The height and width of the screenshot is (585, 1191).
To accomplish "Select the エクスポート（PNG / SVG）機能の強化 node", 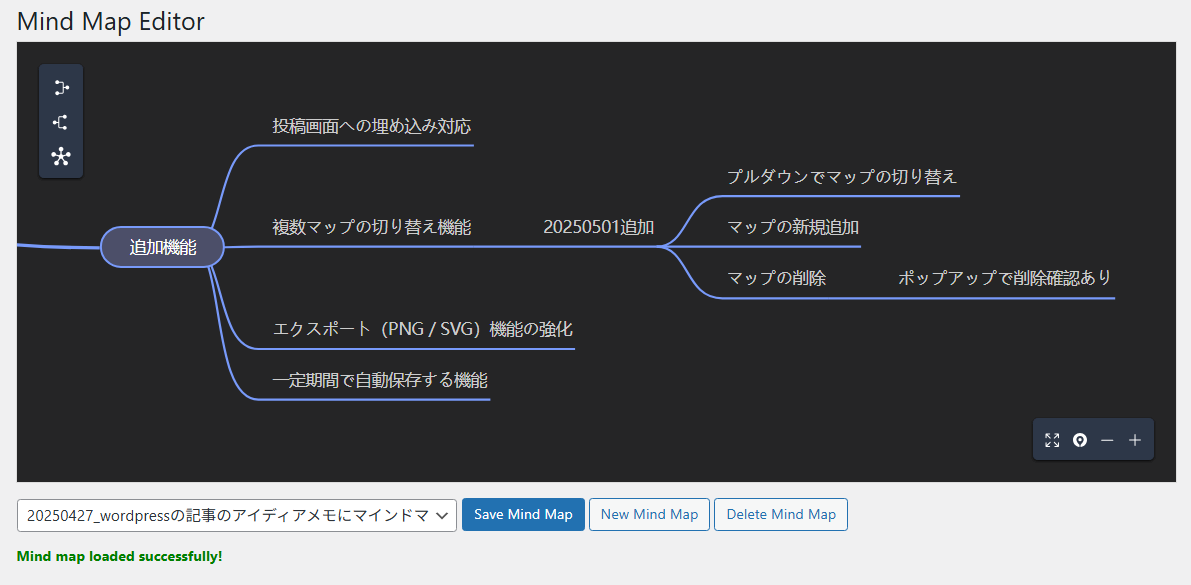I will point(422,330).
